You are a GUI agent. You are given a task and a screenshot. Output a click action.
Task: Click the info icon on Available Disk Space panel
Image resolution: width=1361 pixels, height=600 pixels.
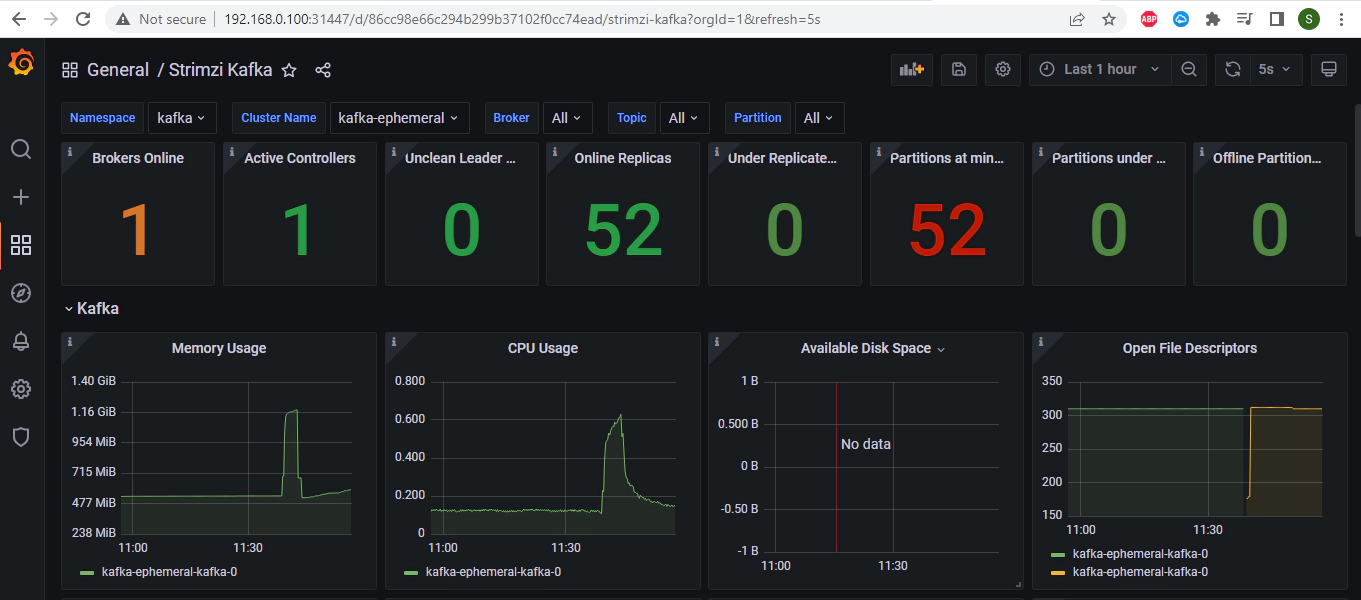pos(716,341)
